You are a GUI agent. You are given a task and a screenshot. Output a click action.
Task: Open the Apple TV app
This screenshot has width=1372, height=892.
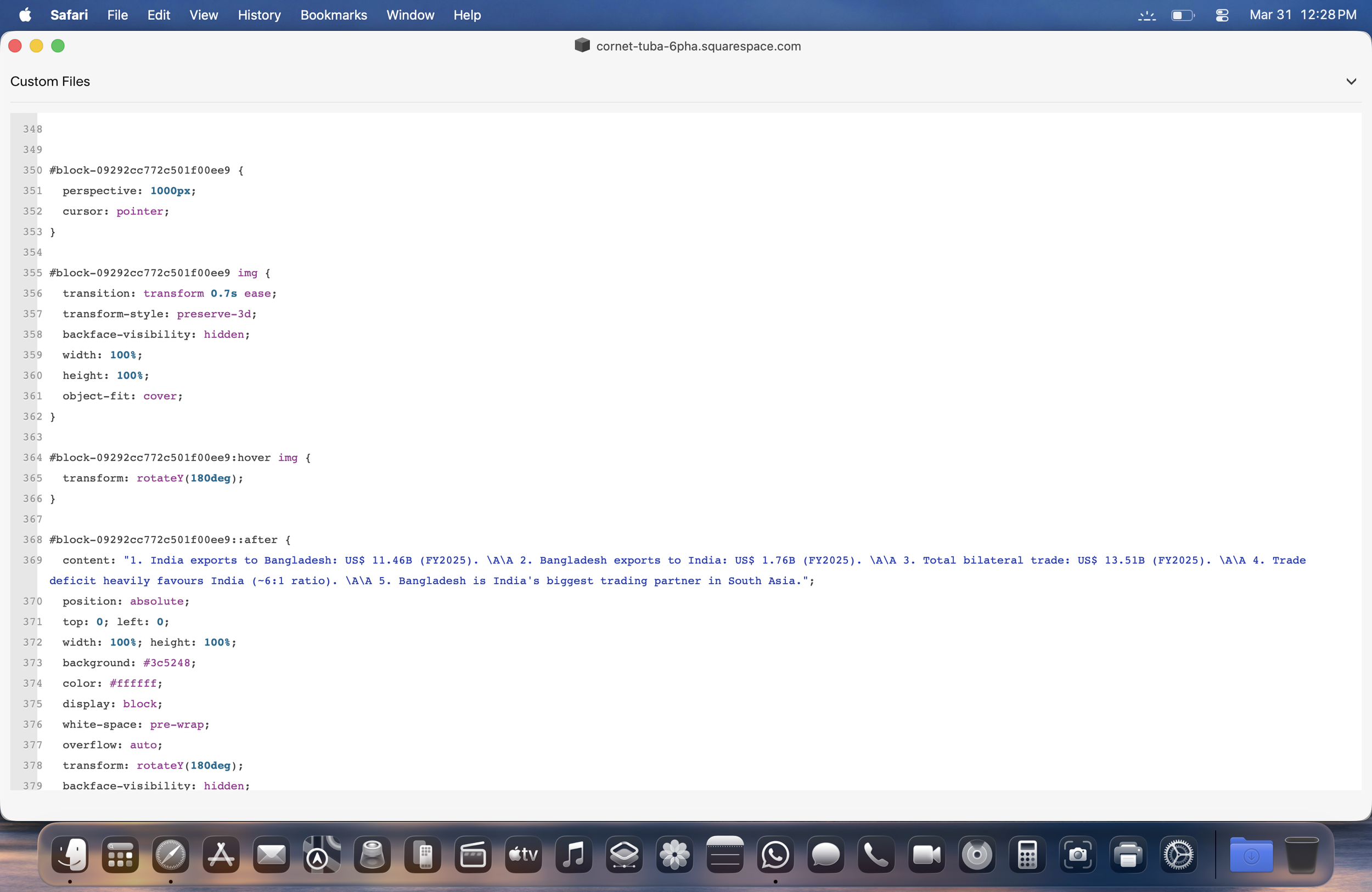[x=523, y=855]
